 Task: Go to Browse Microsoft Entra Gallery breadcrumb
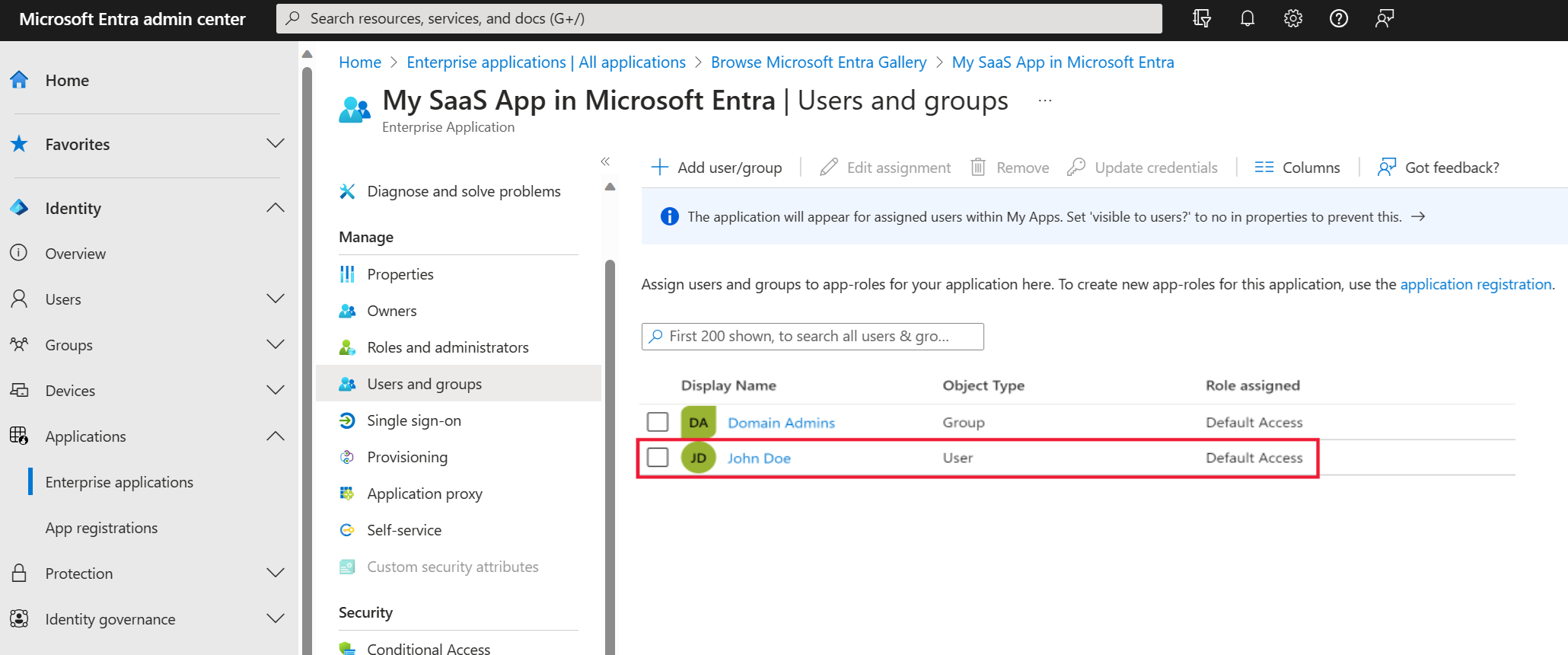(x=819, y=62)
